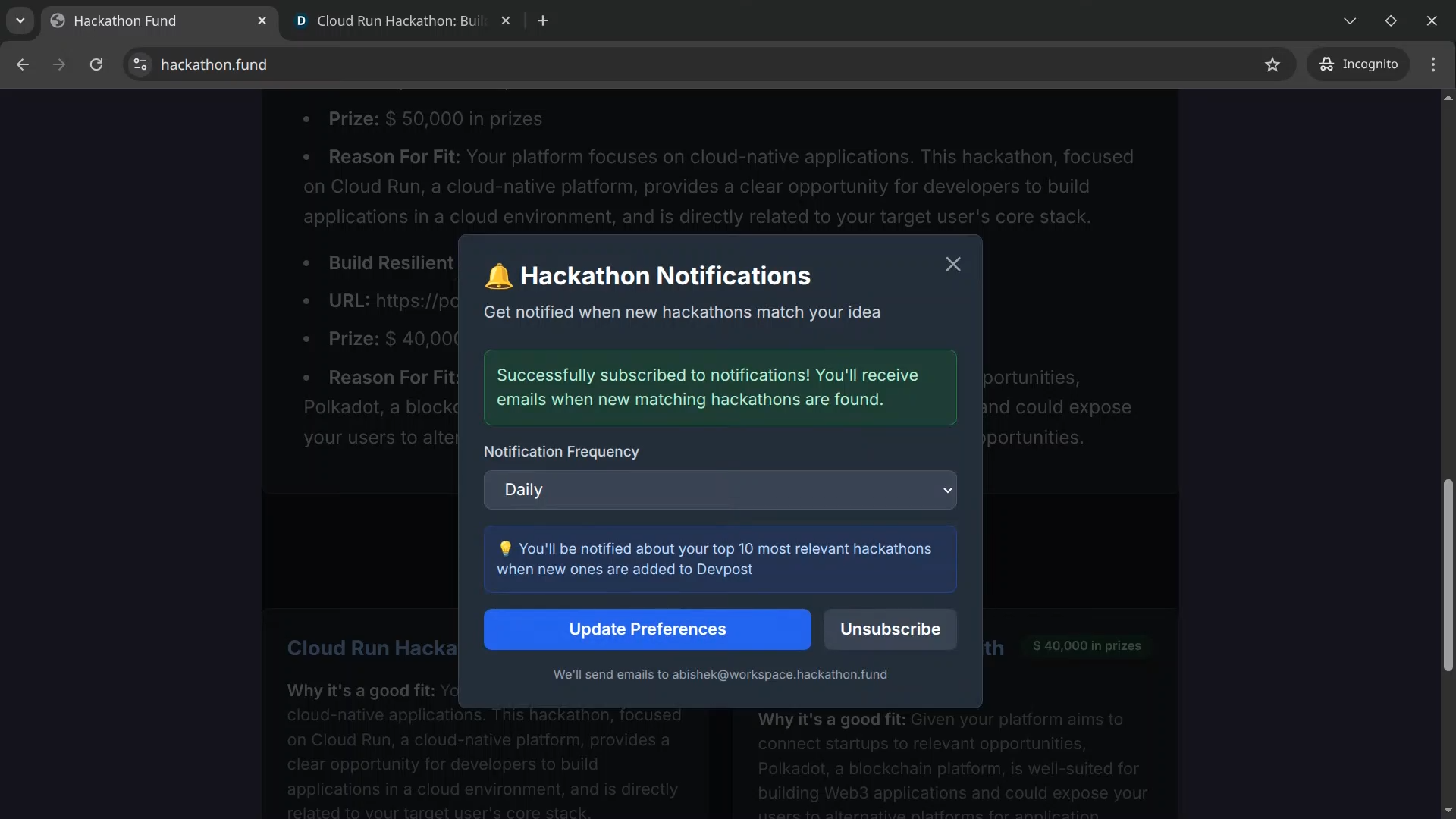Click the browser back arrow
Screen dimensions: 1456x819
click(23, 64)
